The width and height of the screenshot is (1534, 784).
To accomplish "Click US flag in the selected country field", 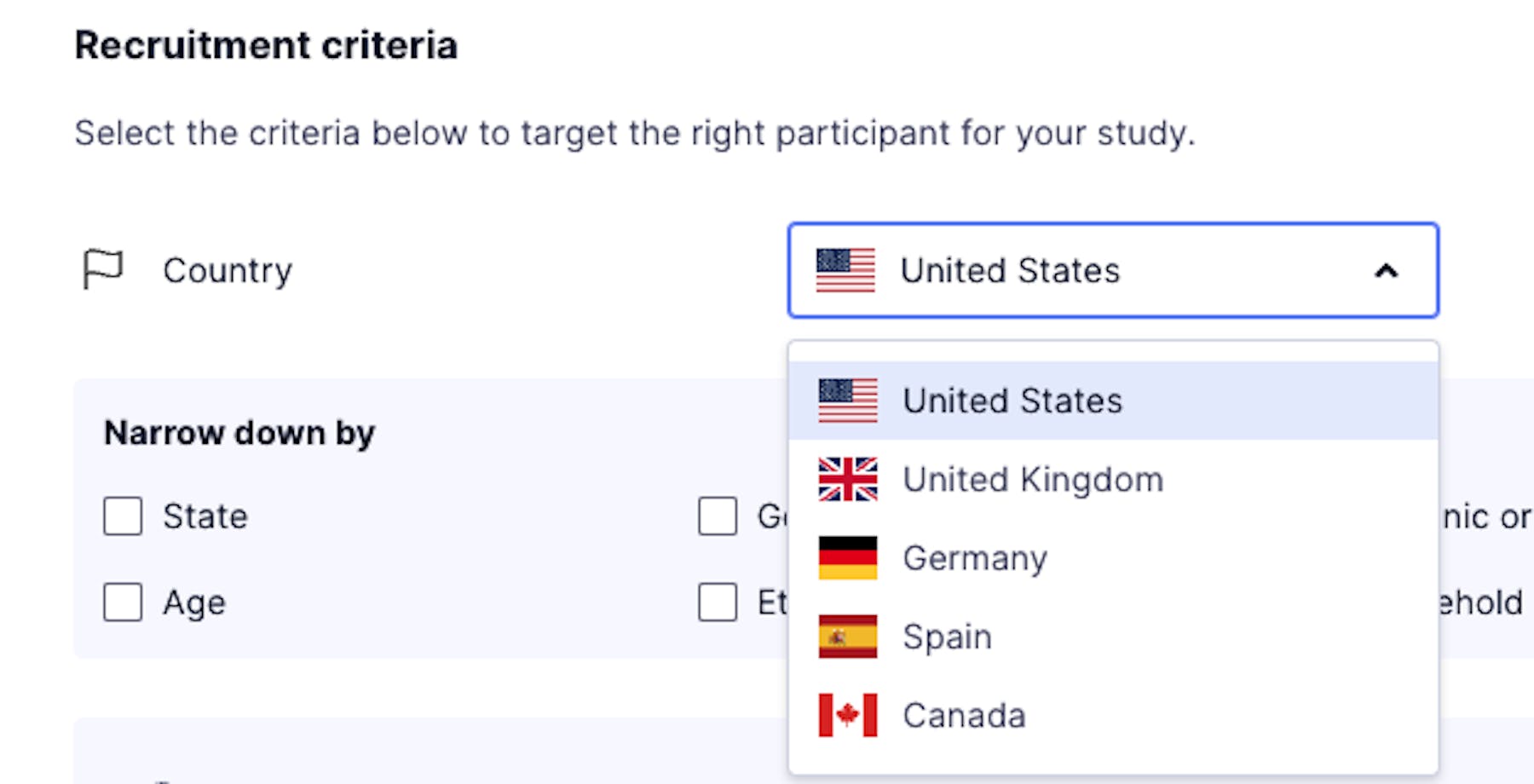I will pos(845,270).
